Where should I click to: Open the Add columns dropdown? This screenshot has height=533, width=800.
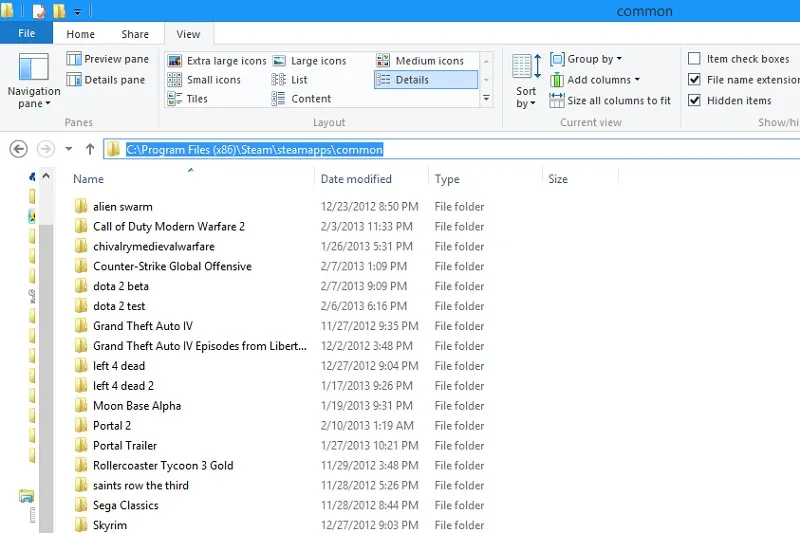click(x=594, y=80)
